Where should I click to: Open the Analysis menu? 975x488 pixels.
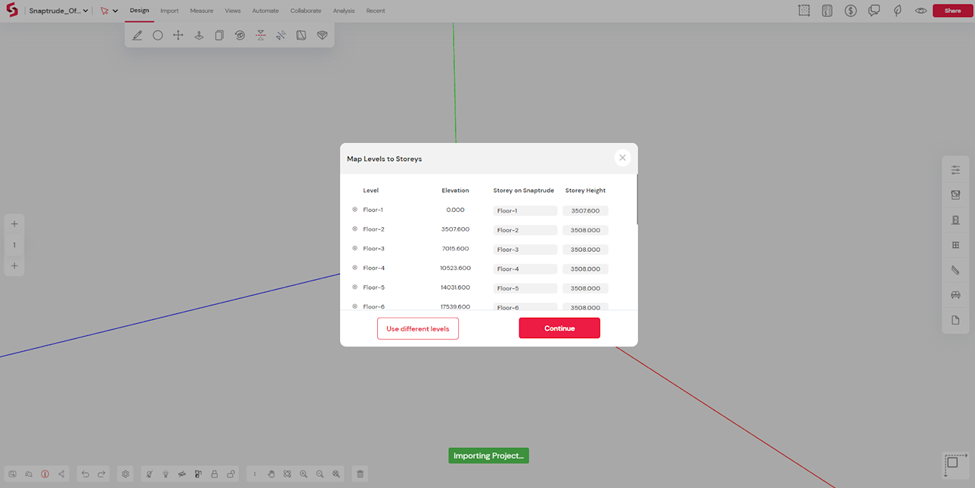[344, 11]
